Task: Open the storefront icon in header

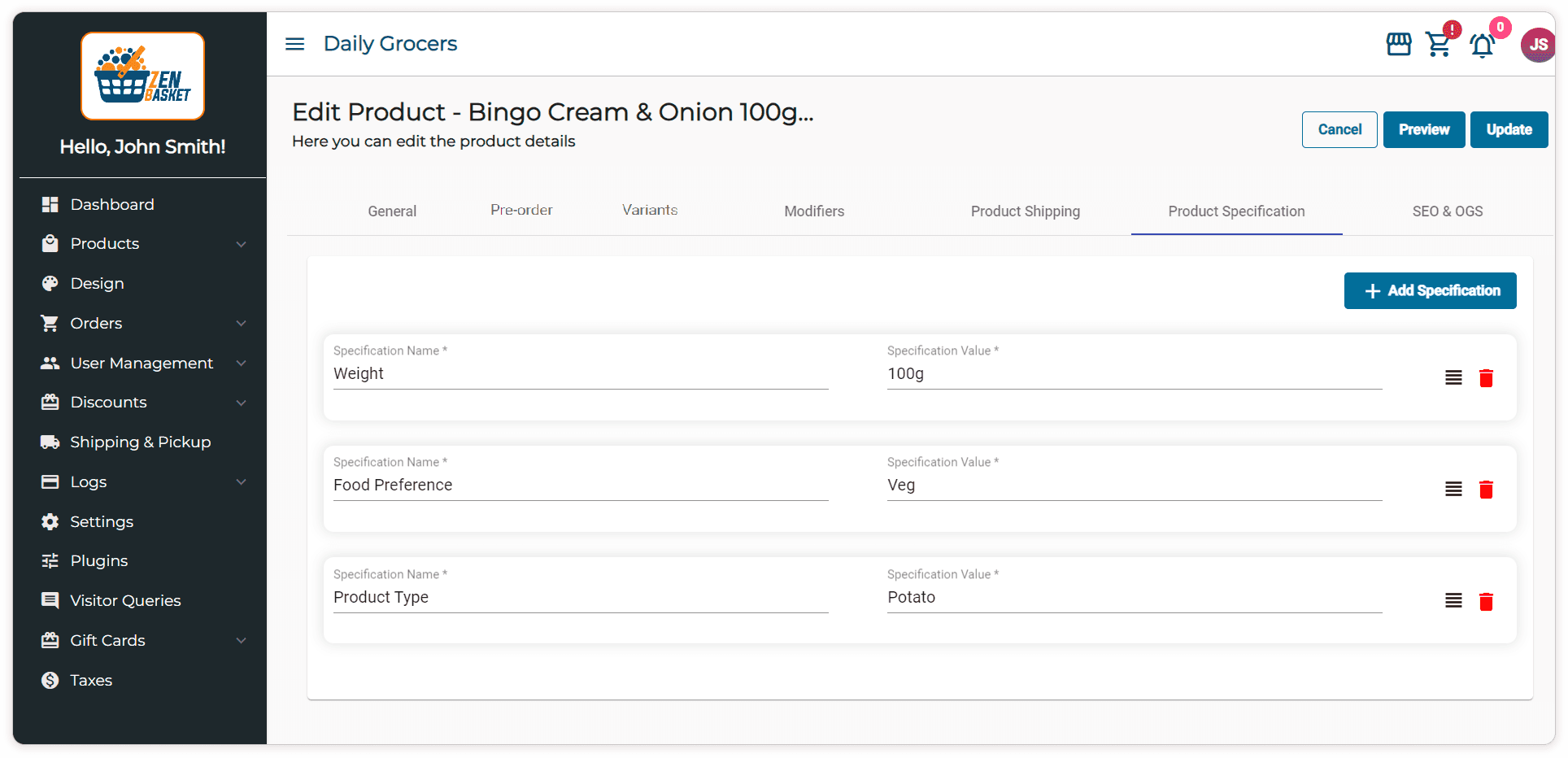Action: point(1399,44)
